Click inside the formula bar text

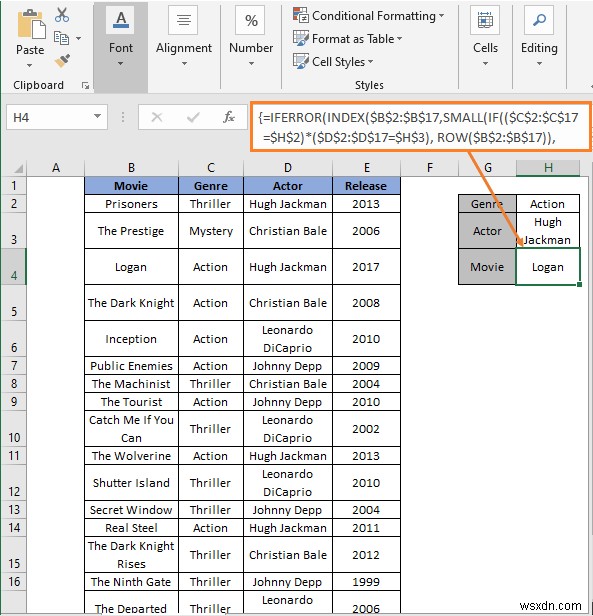click(x=421, y=127)
